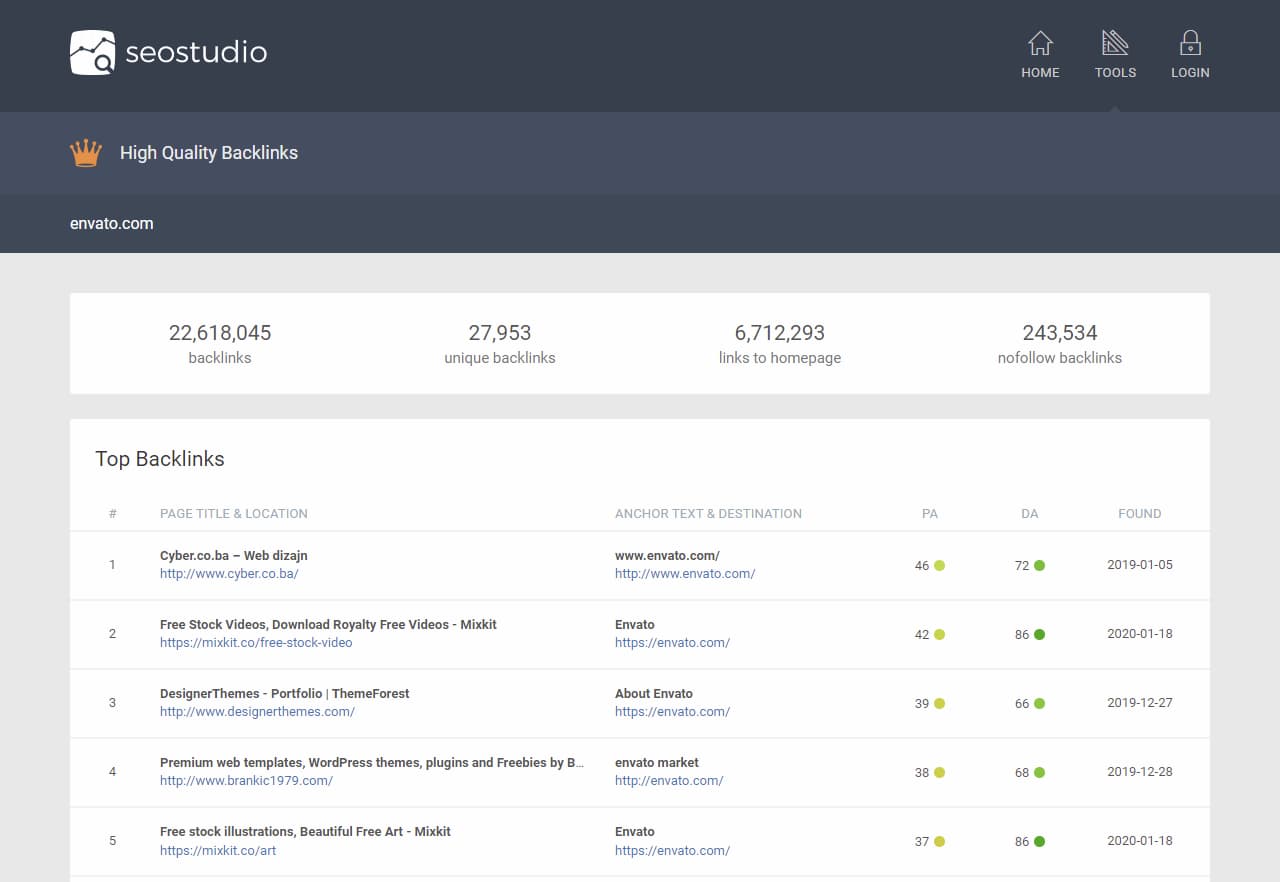
Task: Click the seostudio brand name text
Action: click(196, 52)
